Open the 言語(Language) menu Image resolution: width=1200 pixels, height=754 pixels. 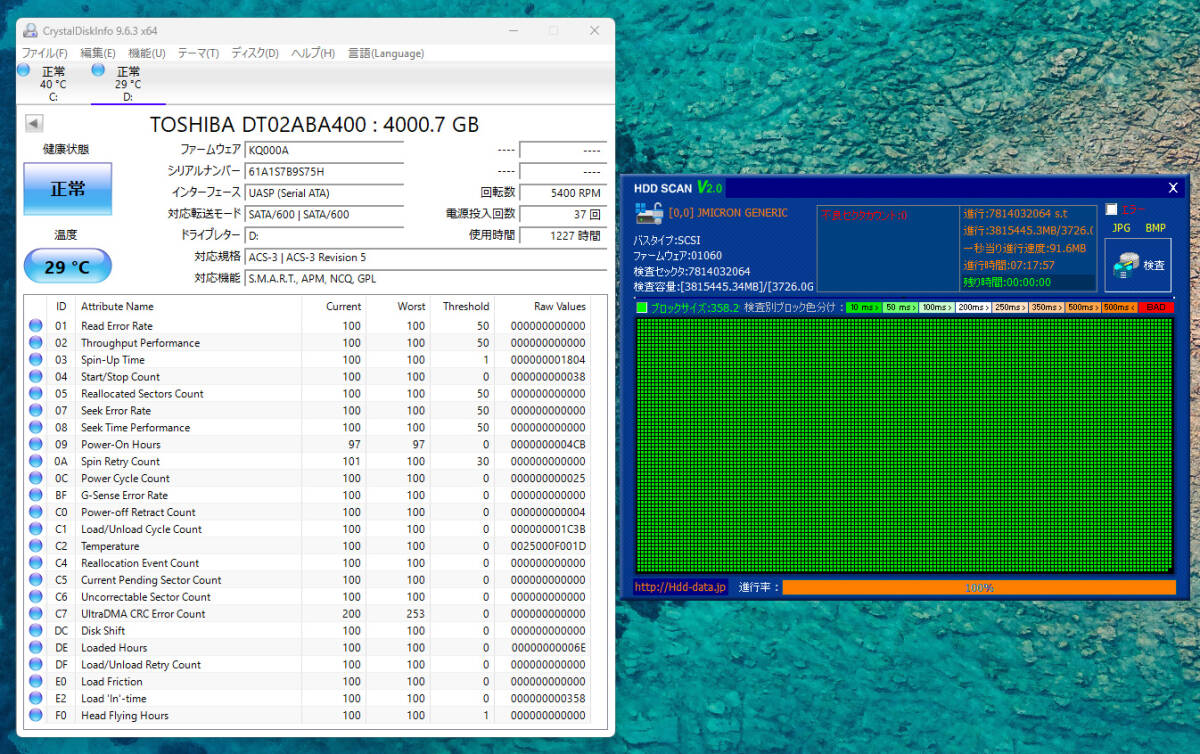coord(385,53)
